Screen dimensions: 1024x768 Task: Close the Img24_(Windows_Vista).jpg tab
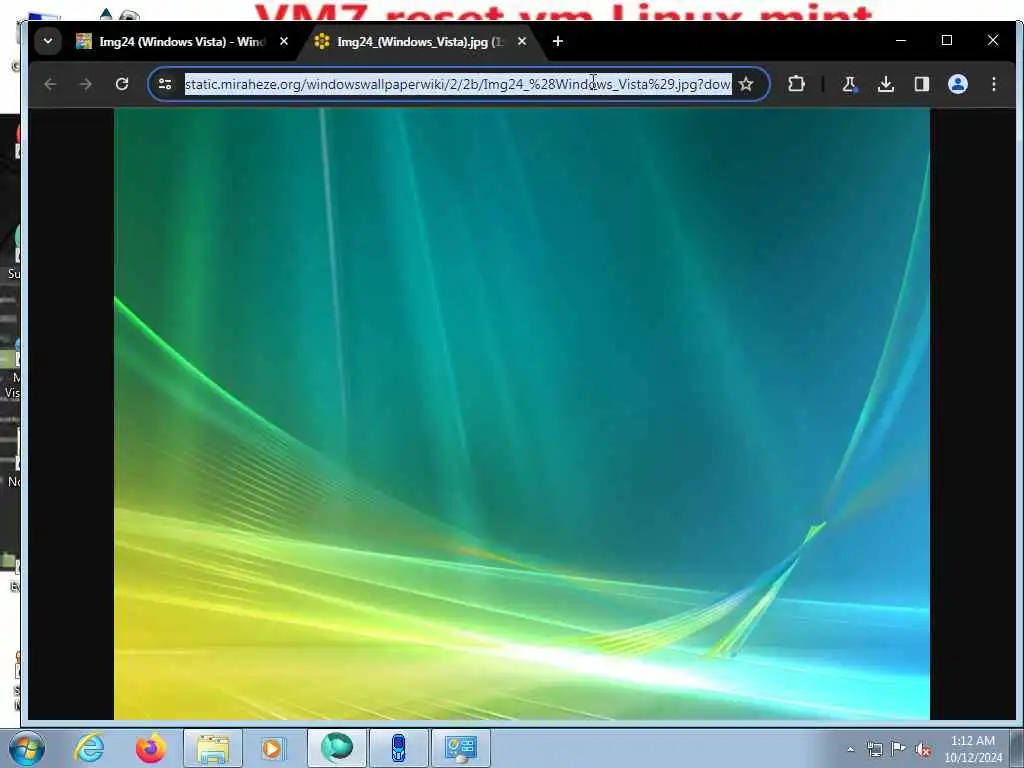pyautogui.click(x=522, y=41)
